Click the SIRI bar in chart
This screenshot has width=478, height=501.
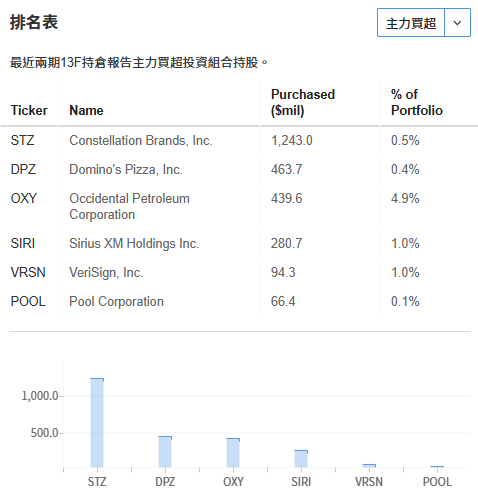[301, 459]
